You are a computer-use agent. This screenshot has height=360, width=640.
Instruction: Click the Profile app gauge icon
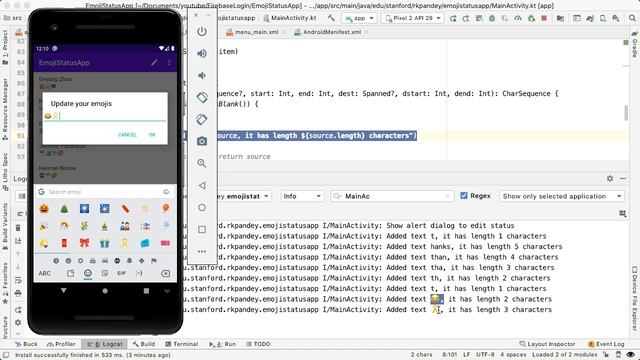click(518, 18)
